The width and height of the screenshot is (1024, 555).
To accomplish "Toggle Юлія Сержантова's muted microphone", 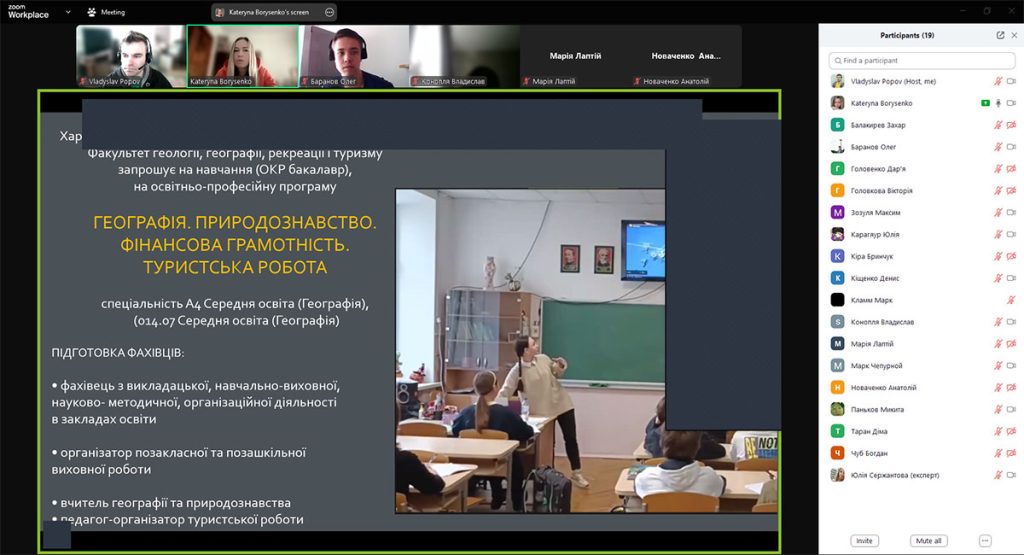I will 997,475.
